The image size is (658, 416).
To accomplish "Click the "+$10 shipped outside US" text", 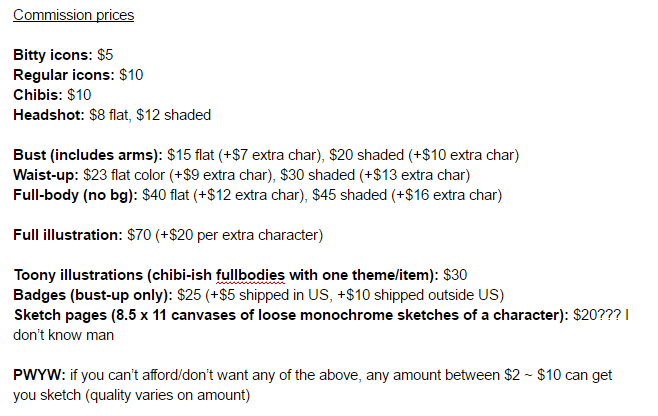I will pos(418,295).
